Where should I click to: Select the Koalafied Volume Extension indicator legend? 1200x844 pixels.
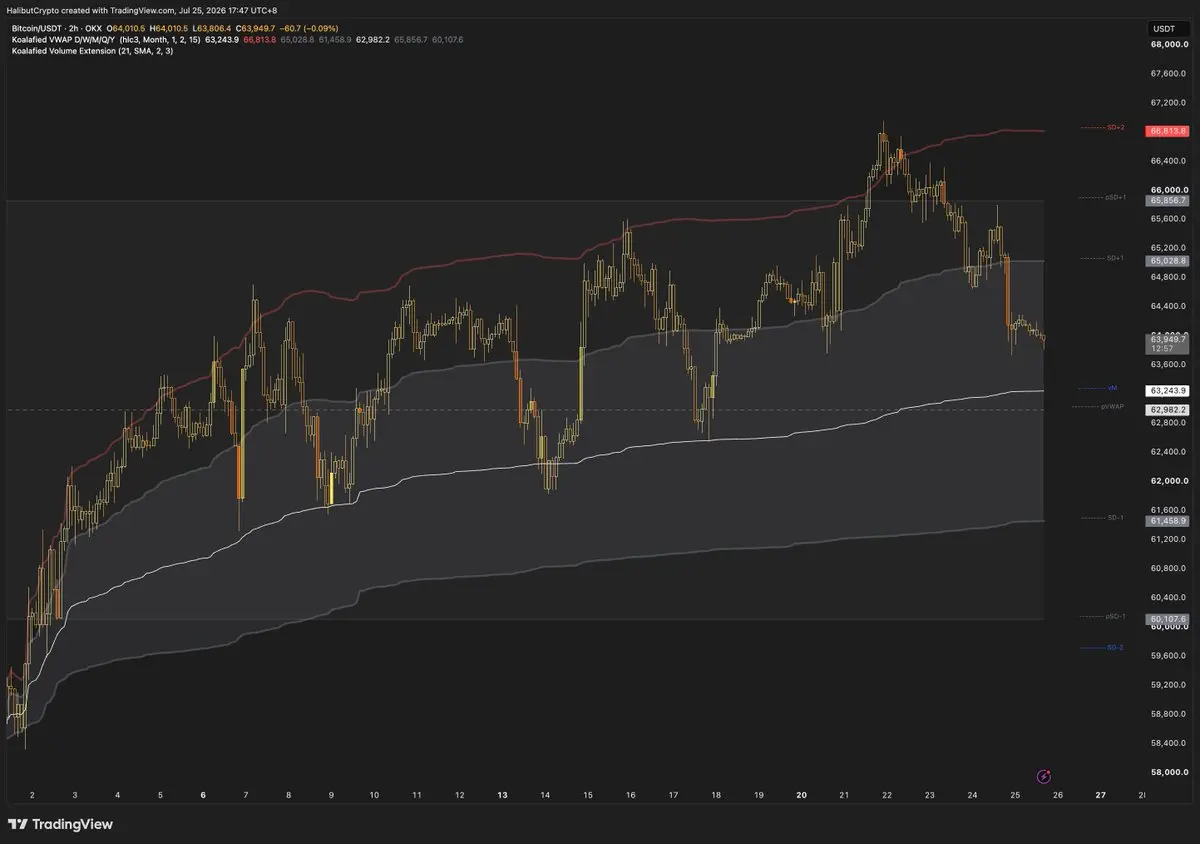point(92,50)
